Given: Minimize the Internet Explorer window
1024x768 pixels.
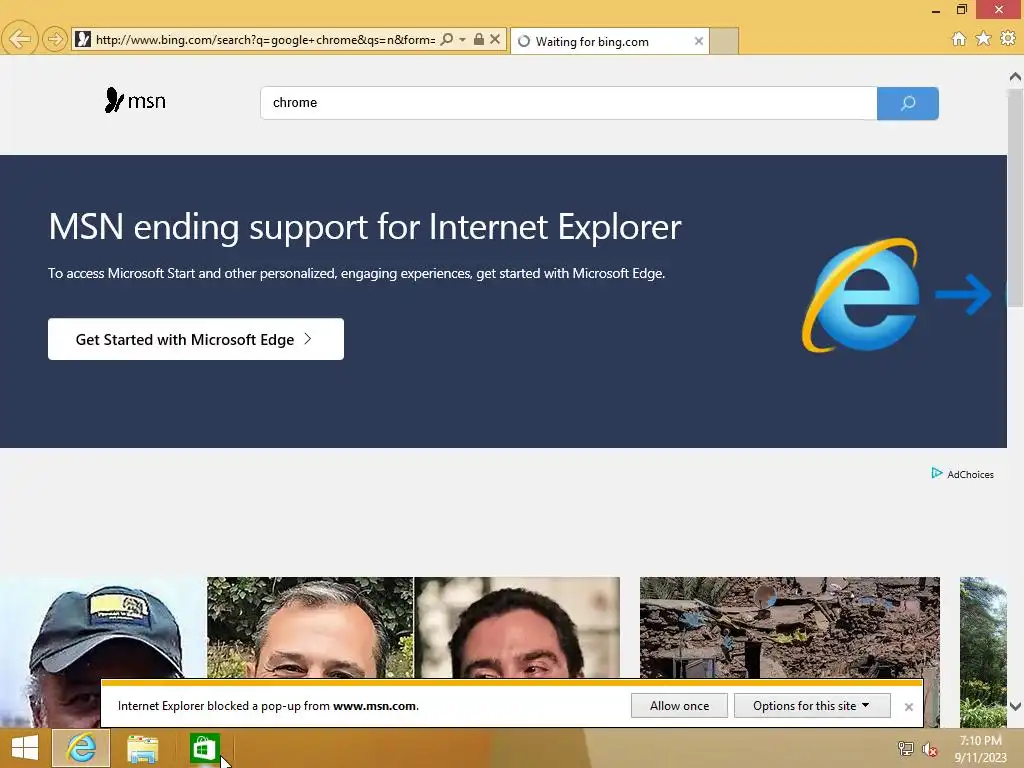Looking at the screenshot, I should [x=936, y=10].
